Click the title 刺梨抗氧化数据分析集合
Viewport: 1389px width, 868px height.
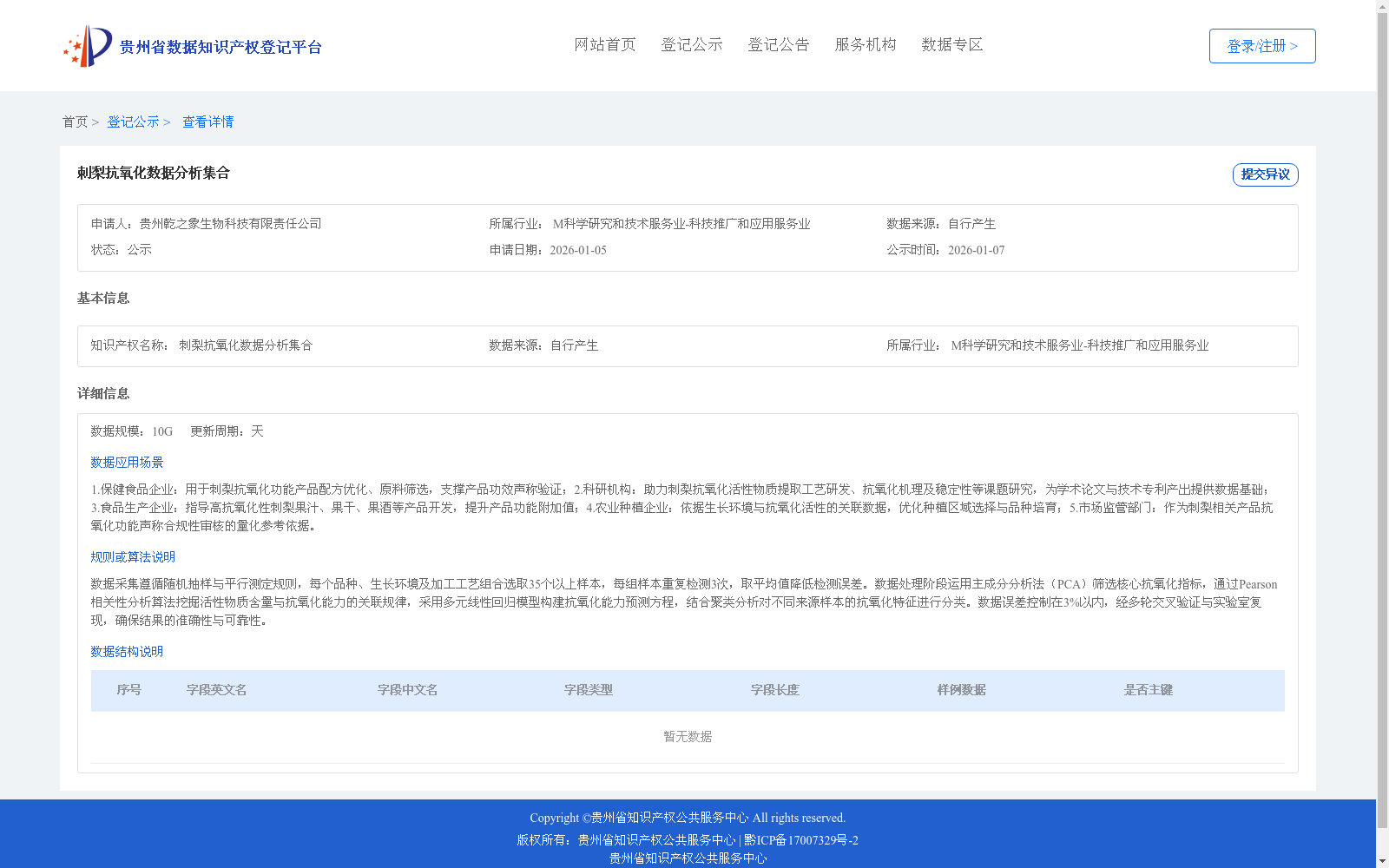[154, 173]
